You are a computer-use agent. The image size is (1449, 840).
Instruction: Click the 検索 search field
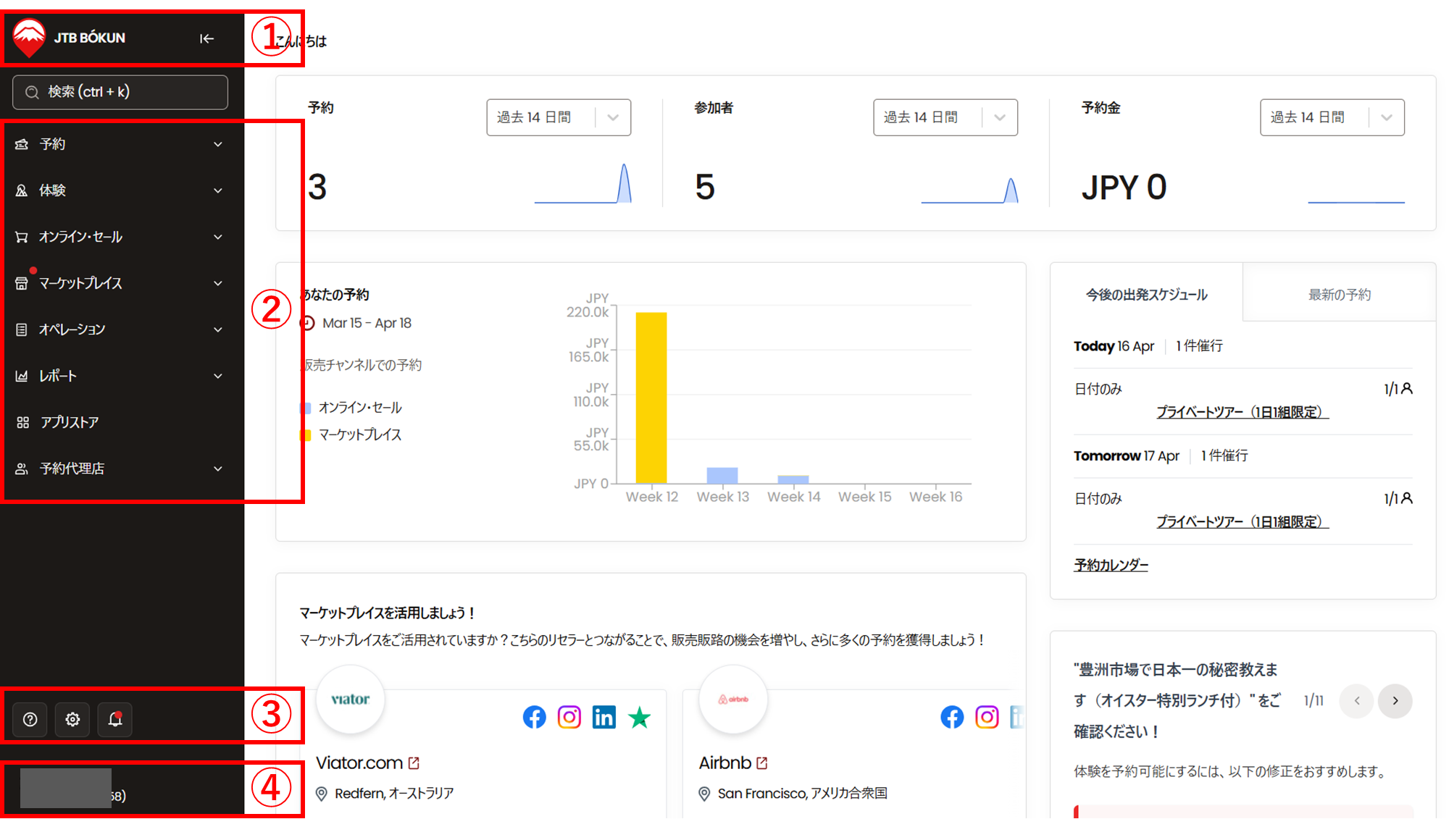(120, 92)
